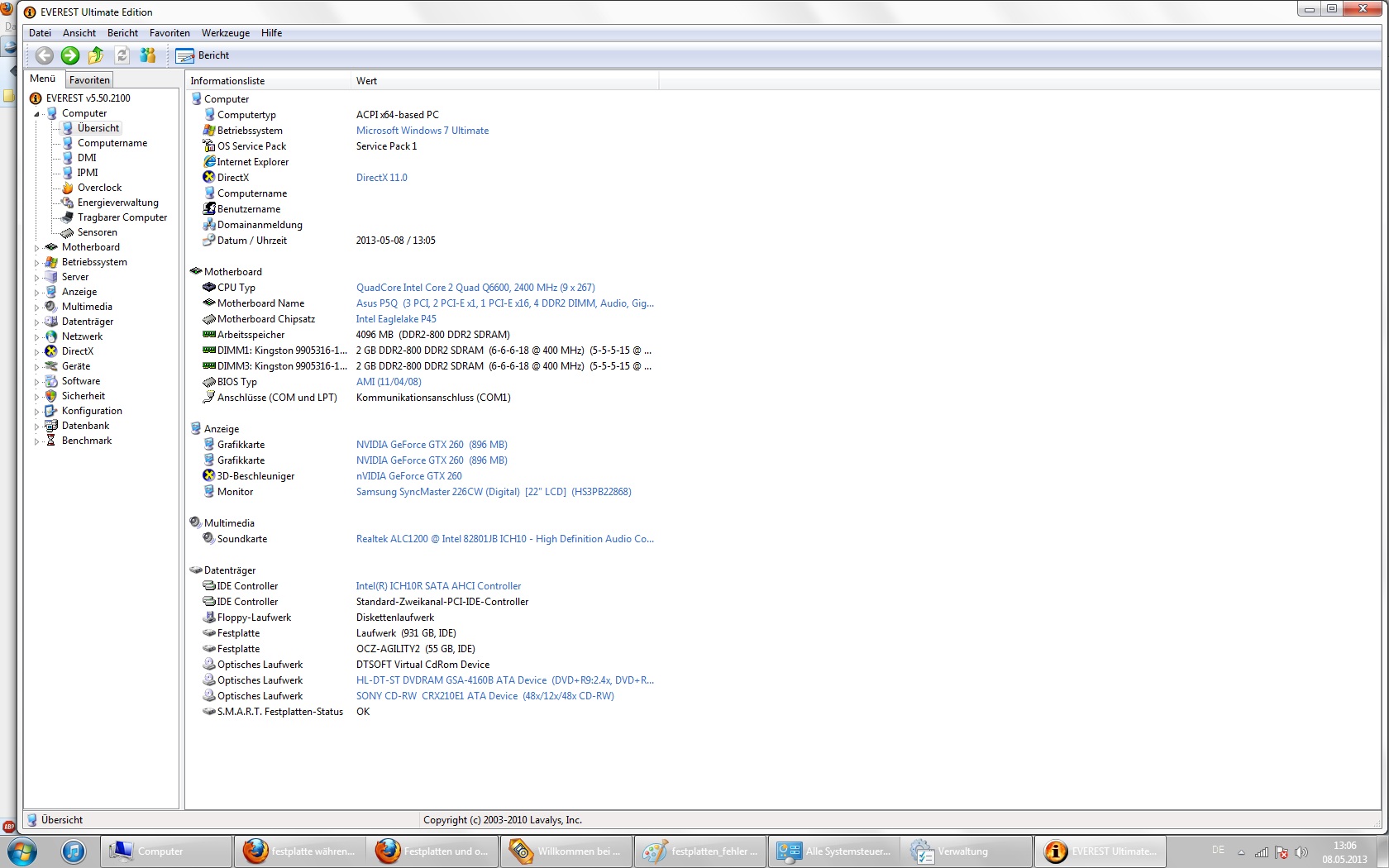Click the Benchmark hourglass icon
Screen dimensions: 1389x868
pyautogui.click(x=51, y=441)
